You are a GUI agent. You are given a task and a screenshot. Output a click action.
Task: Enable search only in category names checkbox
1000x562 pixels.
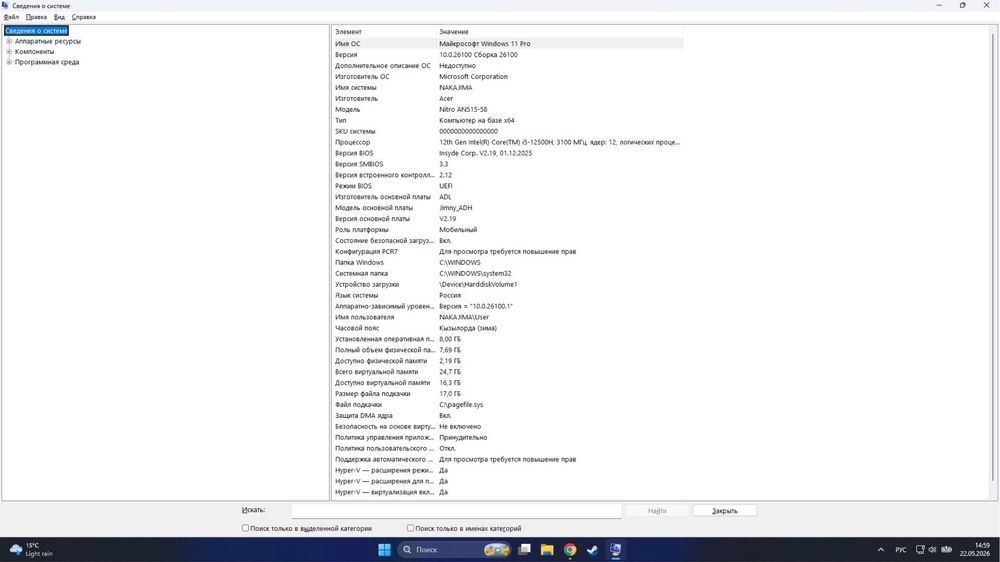[x=410, y=528]
